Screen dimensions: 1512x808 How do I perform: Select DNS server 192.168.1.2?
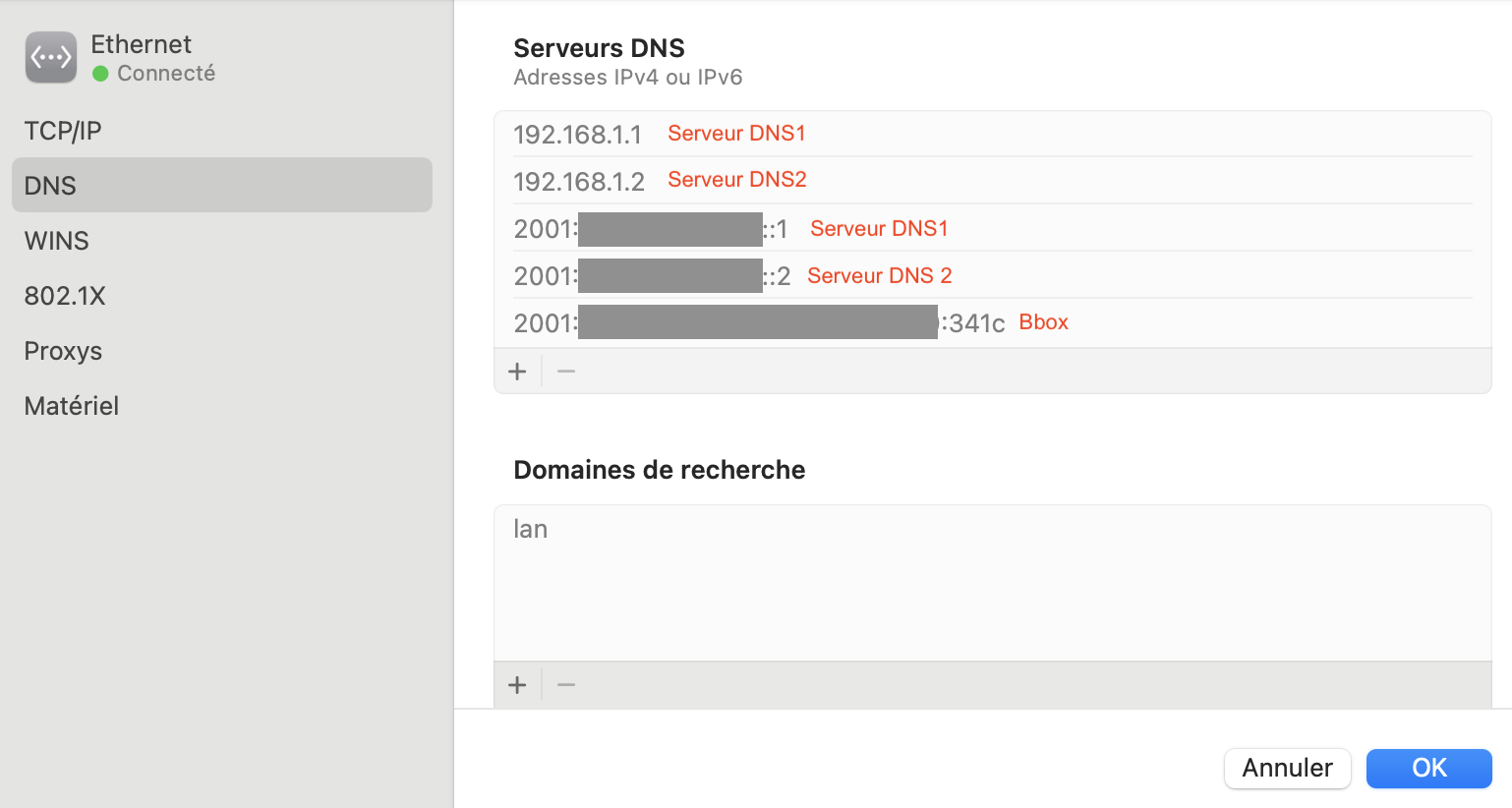point(993,181)
